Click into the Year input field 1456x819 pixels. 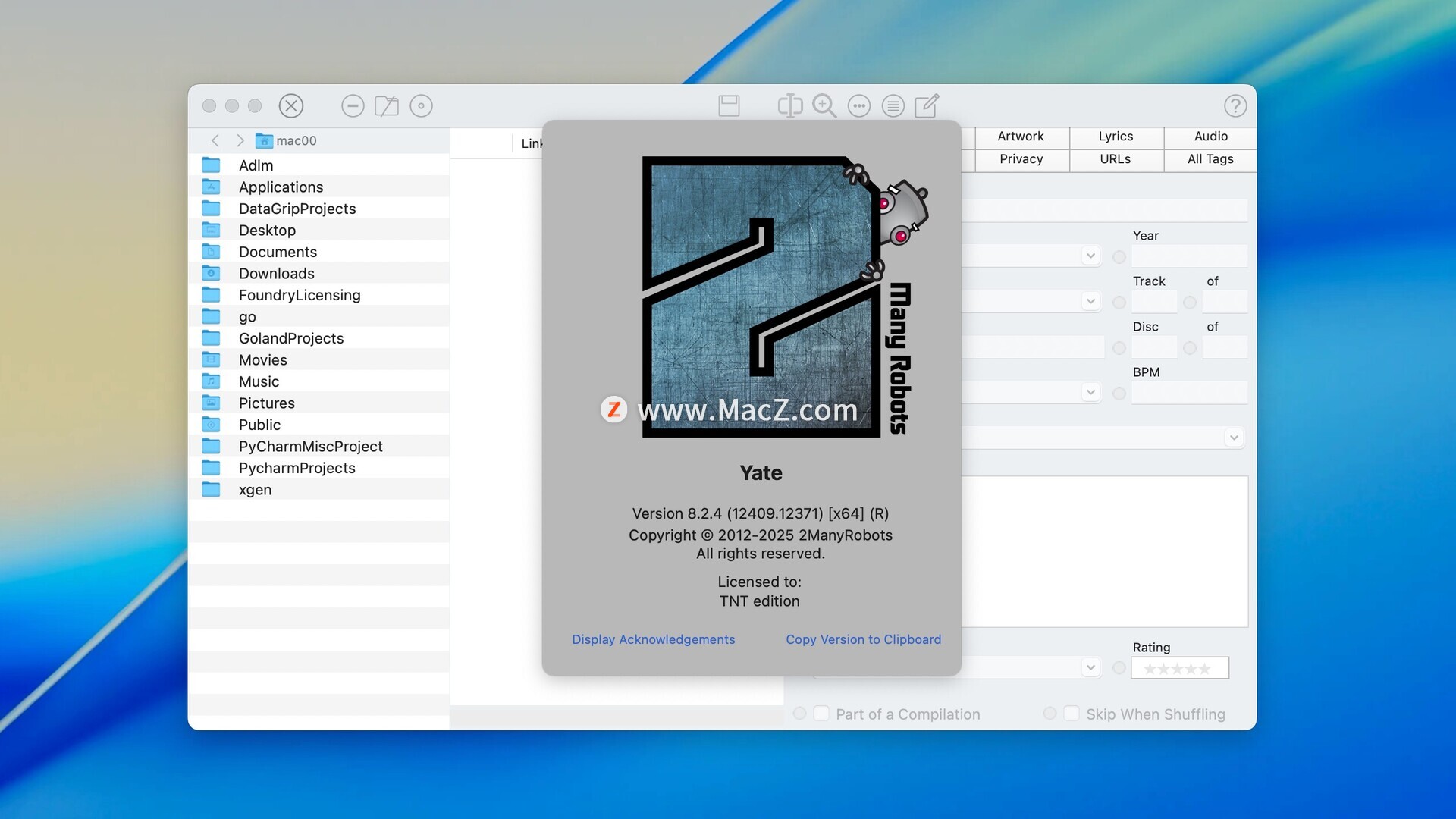coord(1189,256)
